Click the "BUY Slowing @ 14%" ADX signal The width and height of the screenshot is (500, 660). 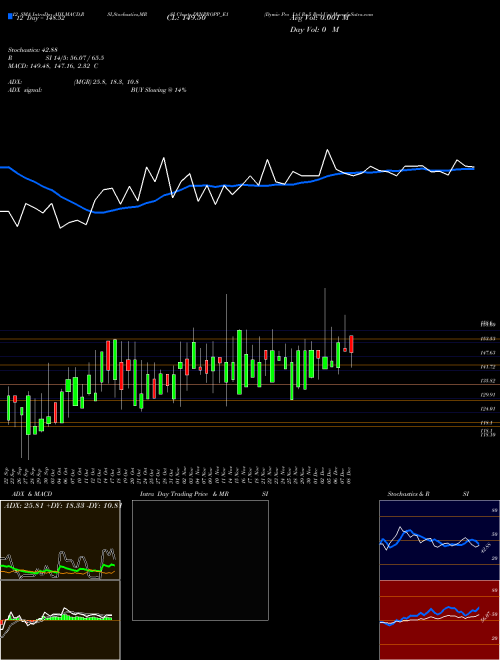(x=158, y=90)
